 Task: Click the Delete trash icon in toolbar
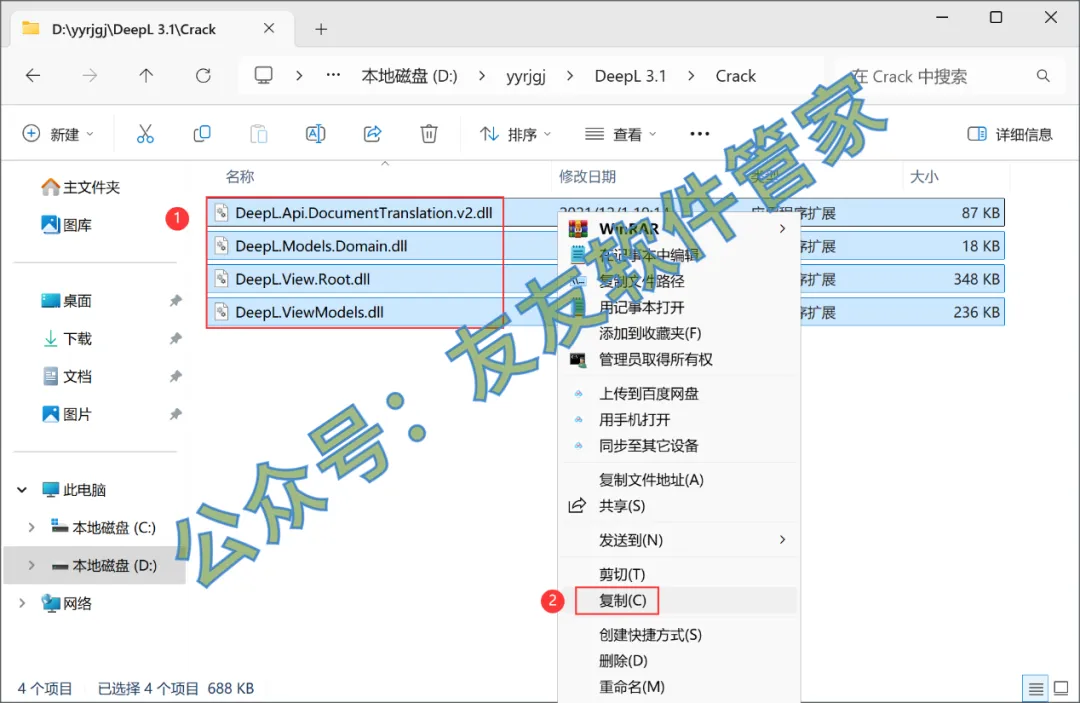428,134
